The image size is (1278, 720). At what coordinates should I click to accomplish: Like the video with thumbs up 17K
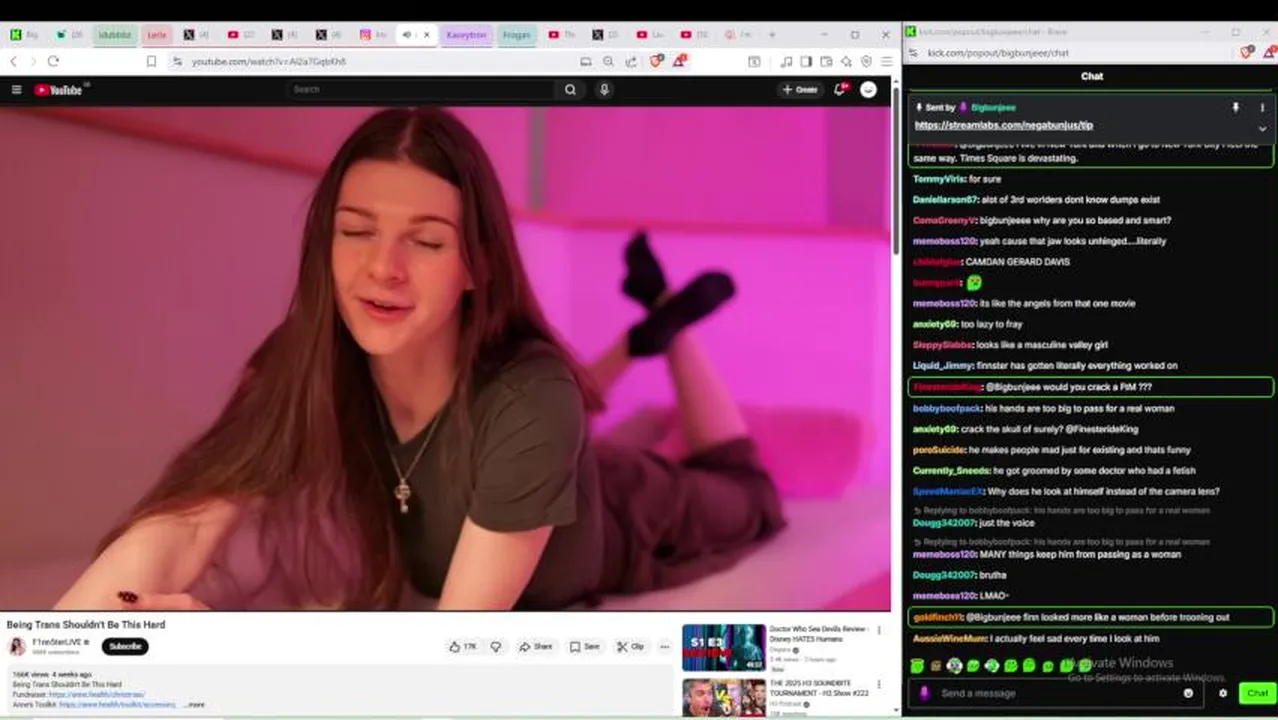462,647
